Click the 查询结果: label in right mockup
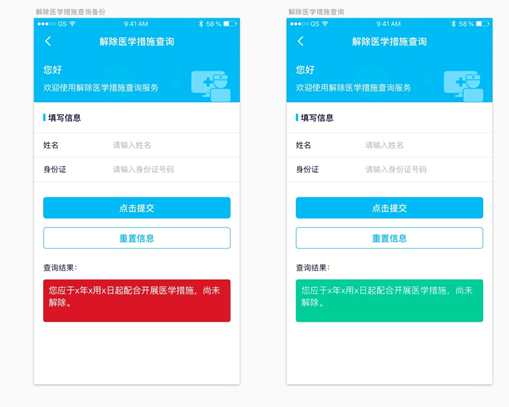This screenshot has width=509, height=407. click(x=313, y=267)
